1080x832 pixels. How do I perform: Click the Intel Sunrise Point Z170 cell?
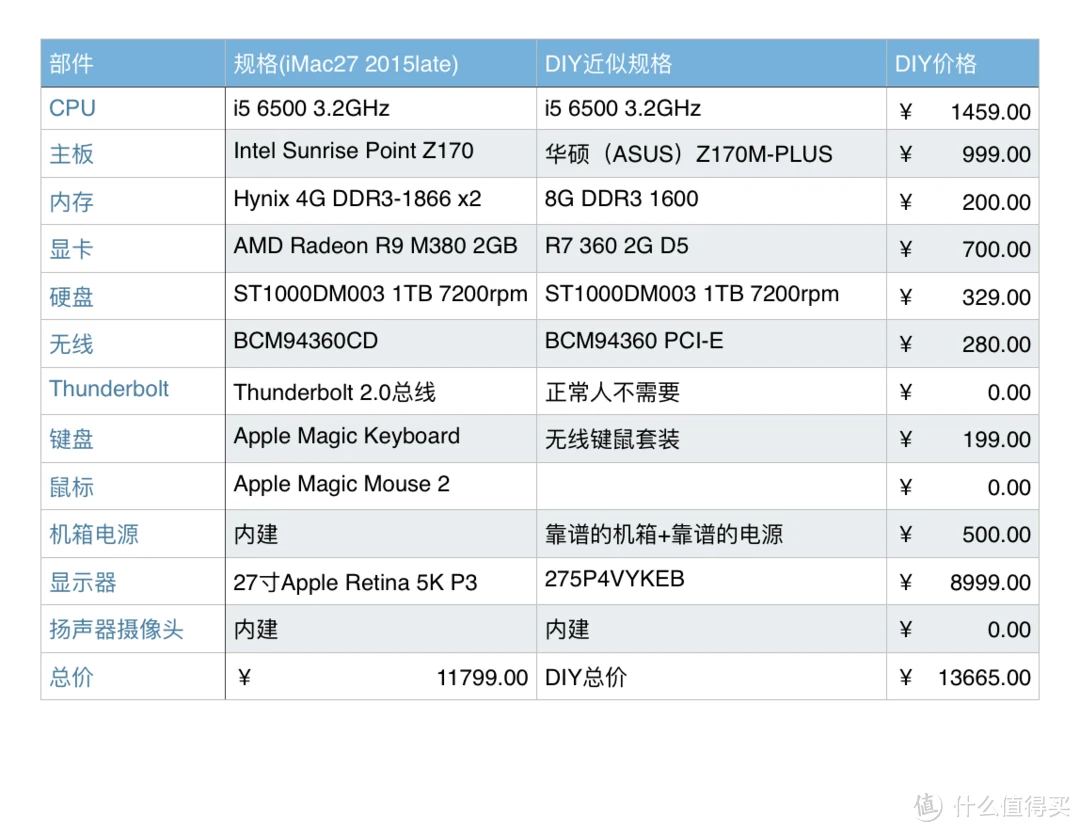[x=381, y=154]
